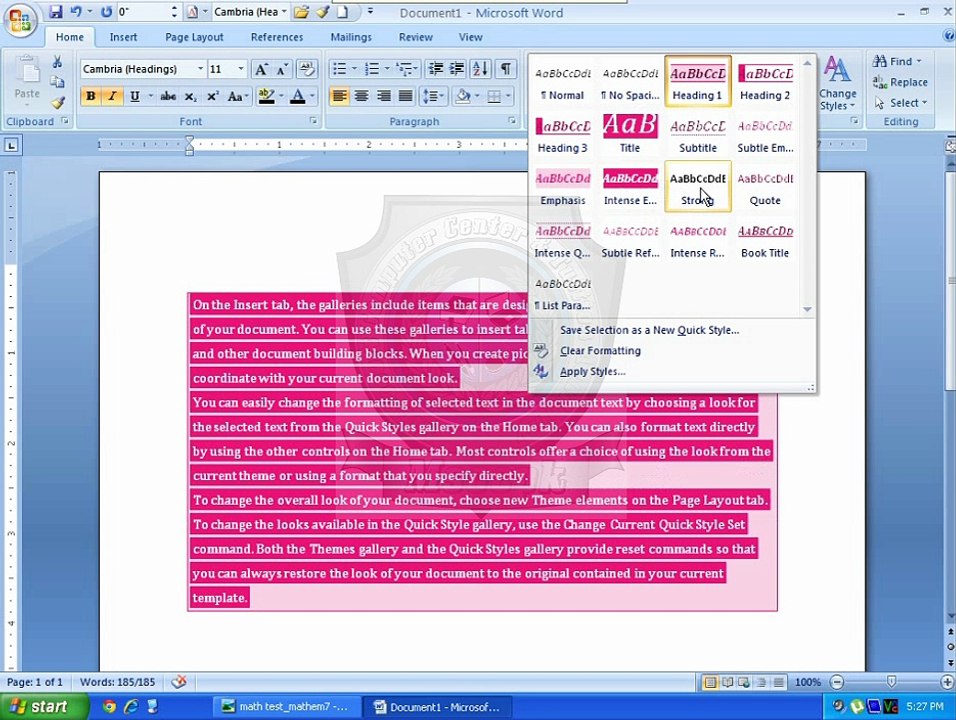The height and width of the screenshot is (720, 956).
Task: Decrease the paragraph indent
Action: (435, 69)
